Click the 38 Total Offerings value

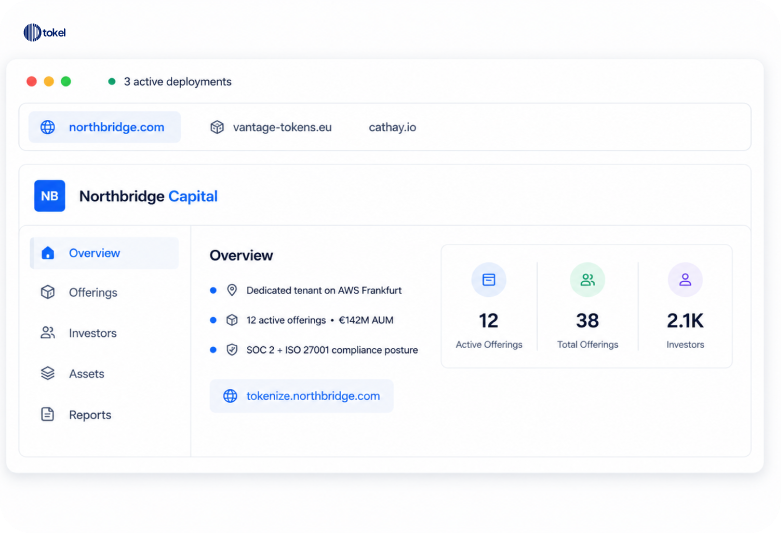click(587, 320)
